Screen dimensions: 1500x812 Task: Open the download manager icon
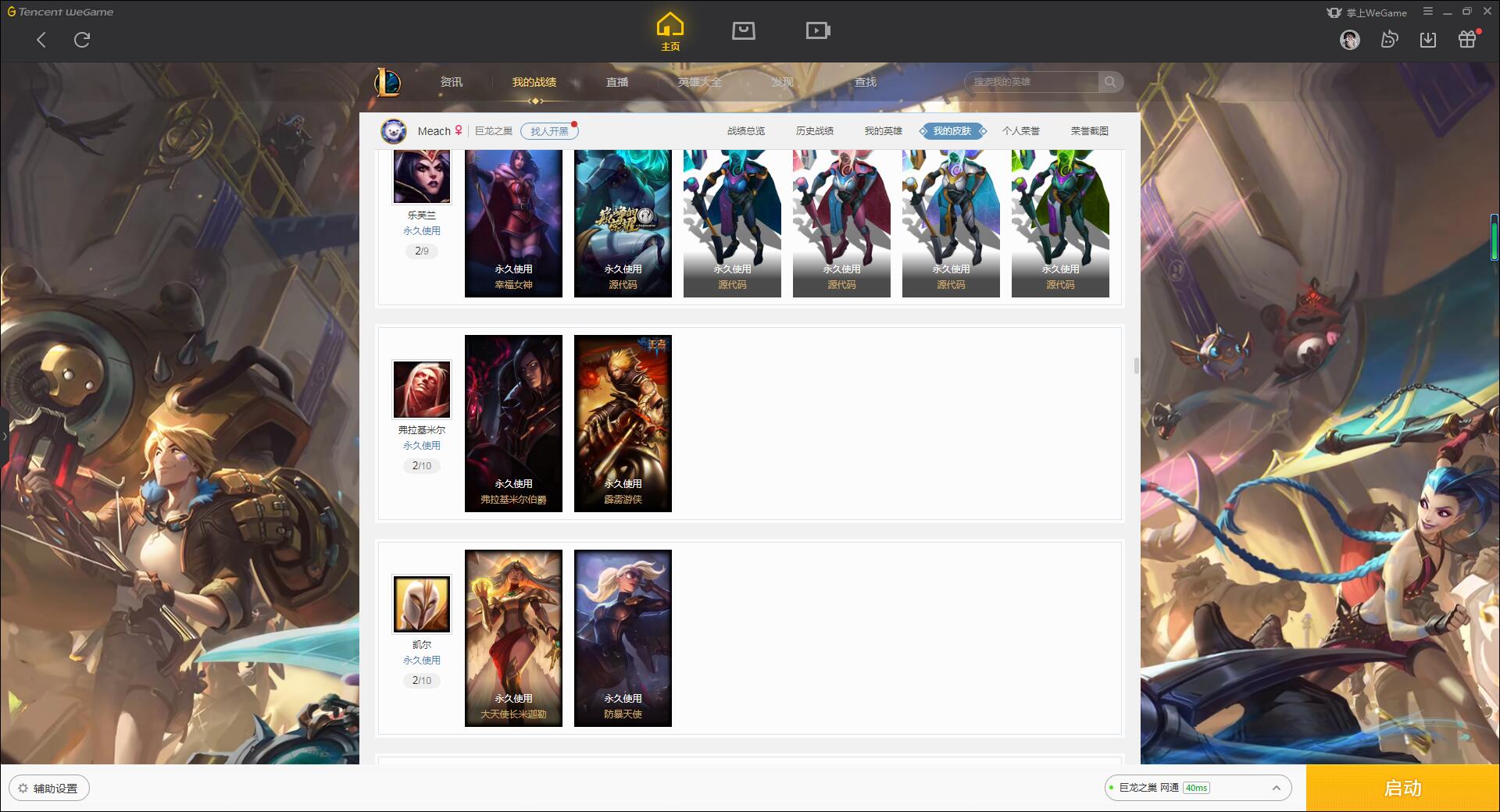click(x=1428, y=39)
